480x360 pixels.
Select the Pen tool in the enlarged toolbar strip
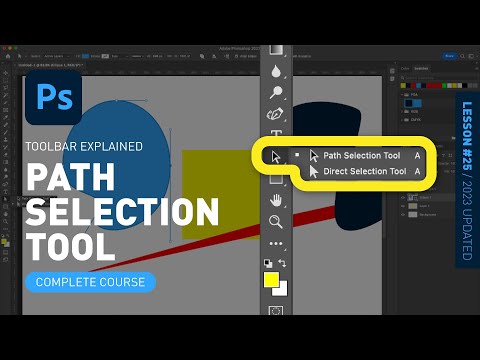275,114
